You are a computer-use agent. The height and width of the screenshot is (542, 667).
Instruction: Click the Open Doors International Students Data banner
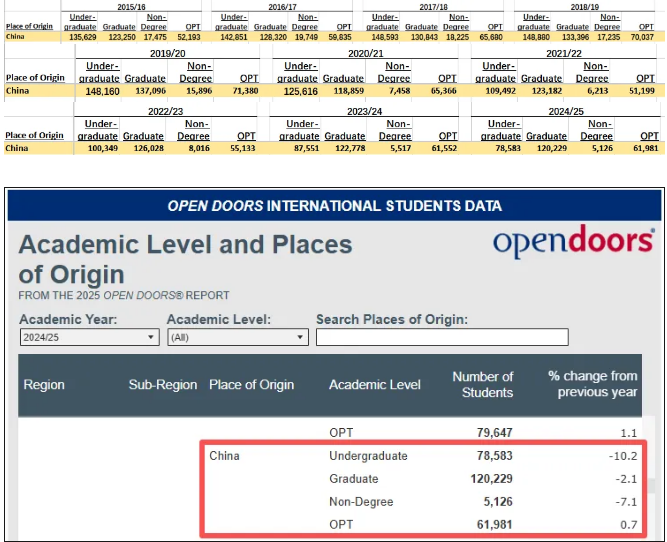pyautogui.click(x=334, y=206)
